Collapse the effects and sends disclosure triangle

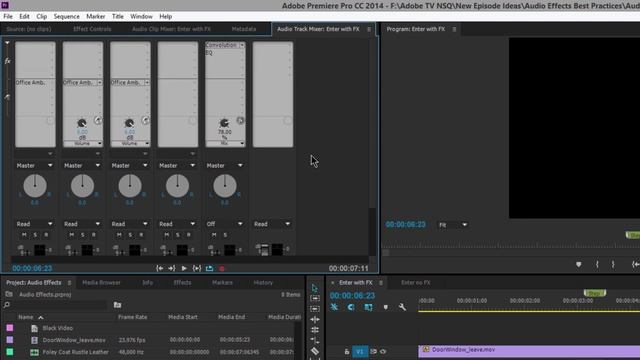(x=7, y=42)
